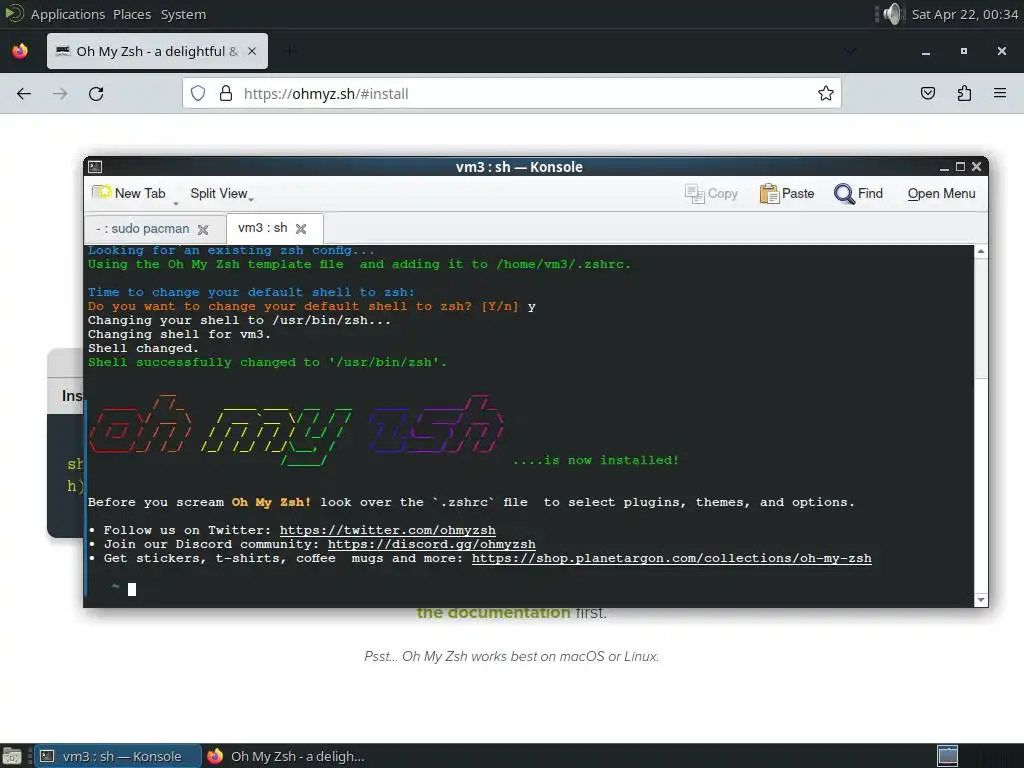The image size is (1024, 768).
Task: Open the planetargon shop link
Action: coord(671,558)
